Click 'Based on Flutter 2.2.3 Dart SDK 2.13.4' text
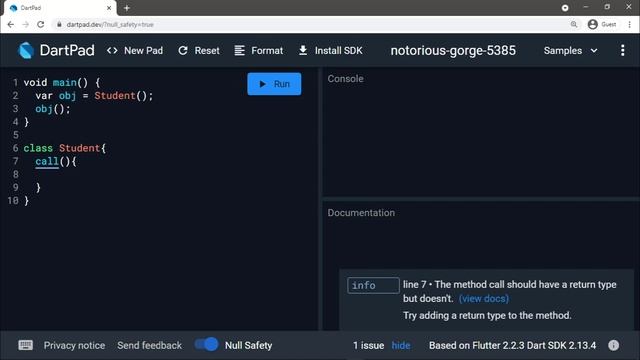Screen dimensions: 640x360 click(x=512, y=345)
